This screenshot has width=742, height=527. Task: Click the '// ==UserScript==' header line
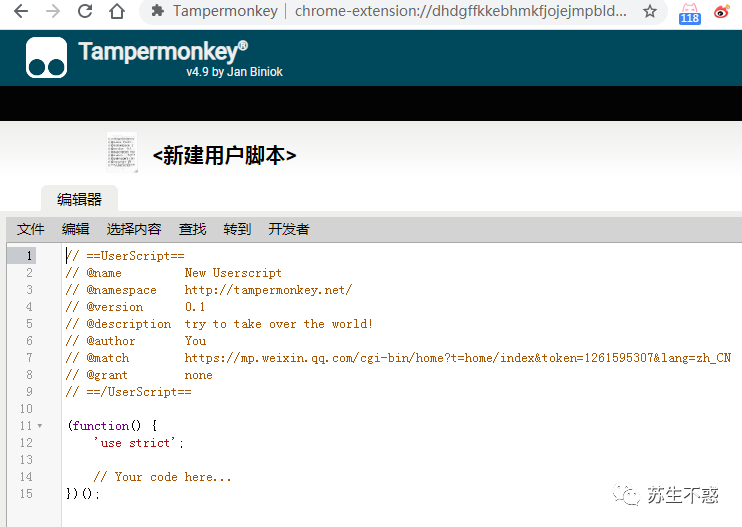point(125,256)
